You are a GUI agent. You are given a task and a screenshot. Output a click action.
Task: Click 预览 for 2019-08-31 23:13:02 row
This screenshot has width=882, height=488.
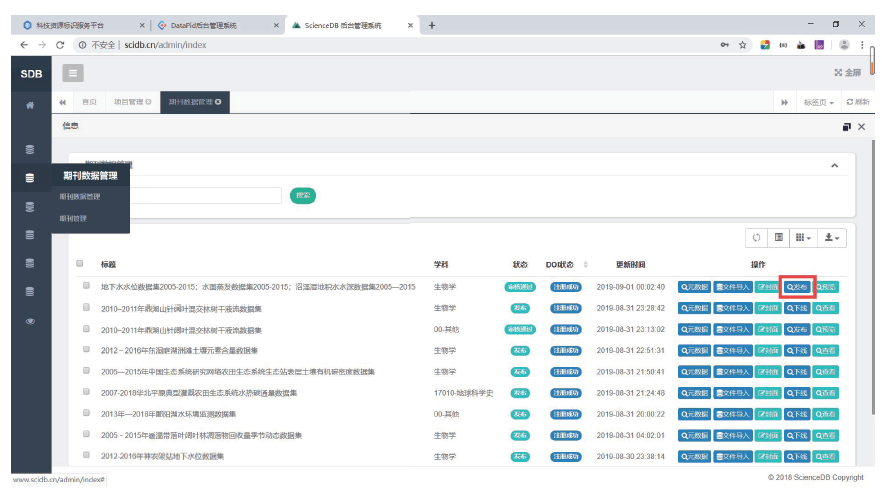click(x=826, y=329)
